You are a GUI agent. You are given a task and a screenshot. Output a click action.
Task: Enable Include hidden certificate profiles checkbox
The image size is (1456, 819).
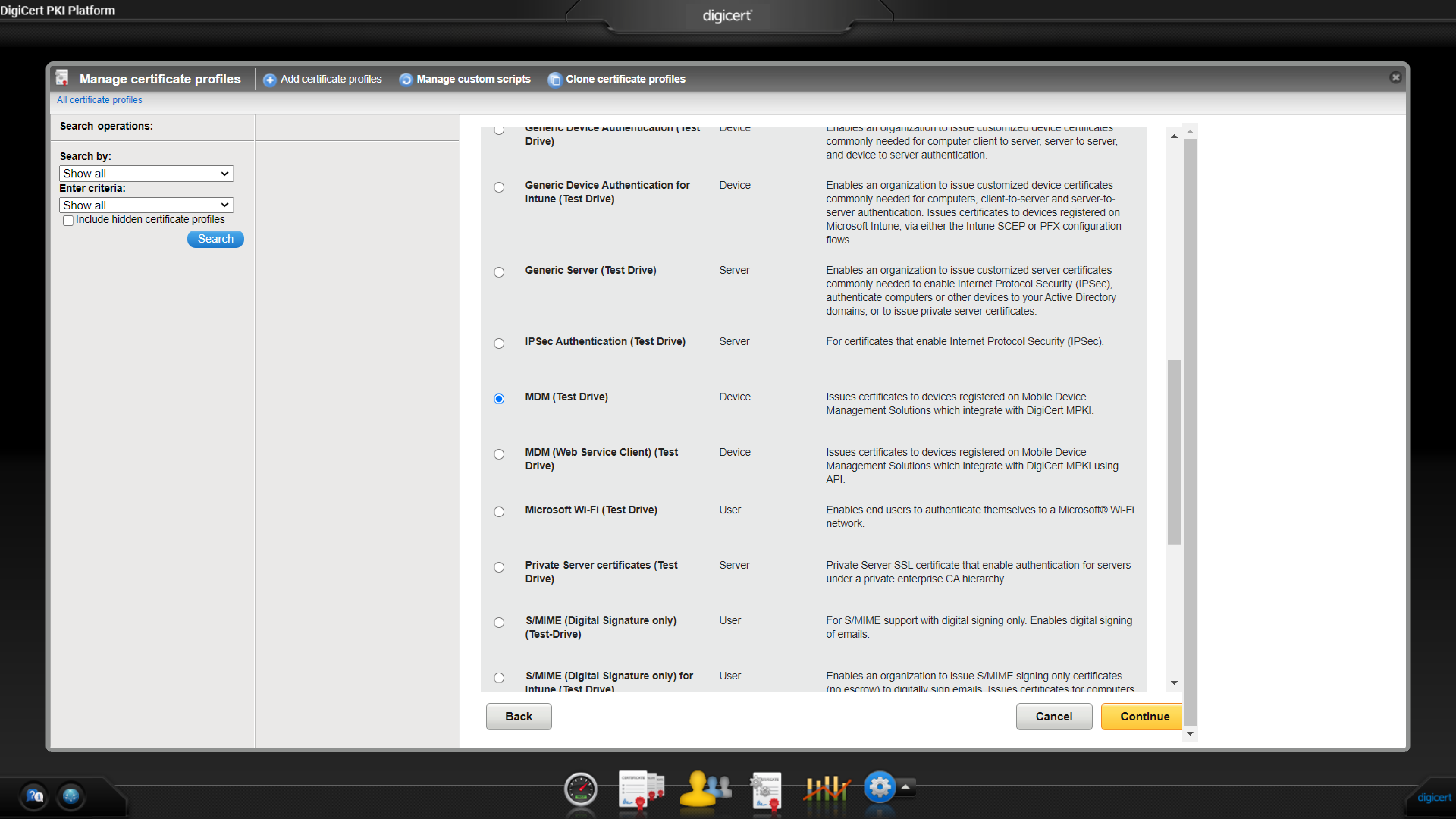point(68,220)
